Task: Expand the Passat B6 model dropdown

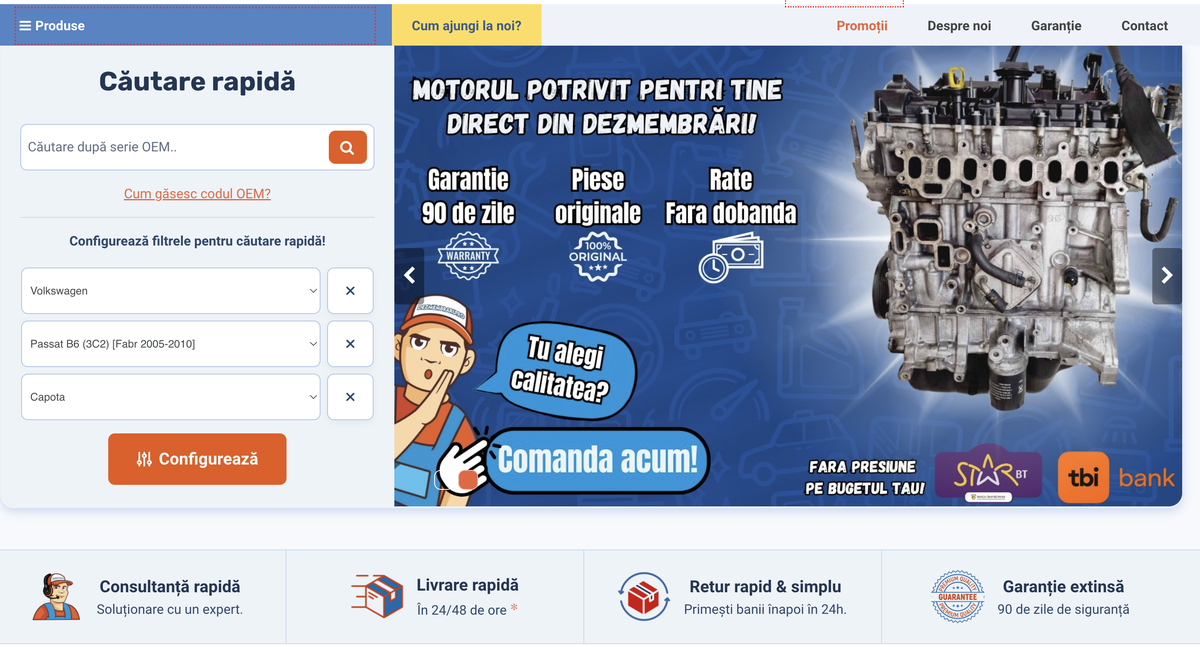Action: click(171, 344)
